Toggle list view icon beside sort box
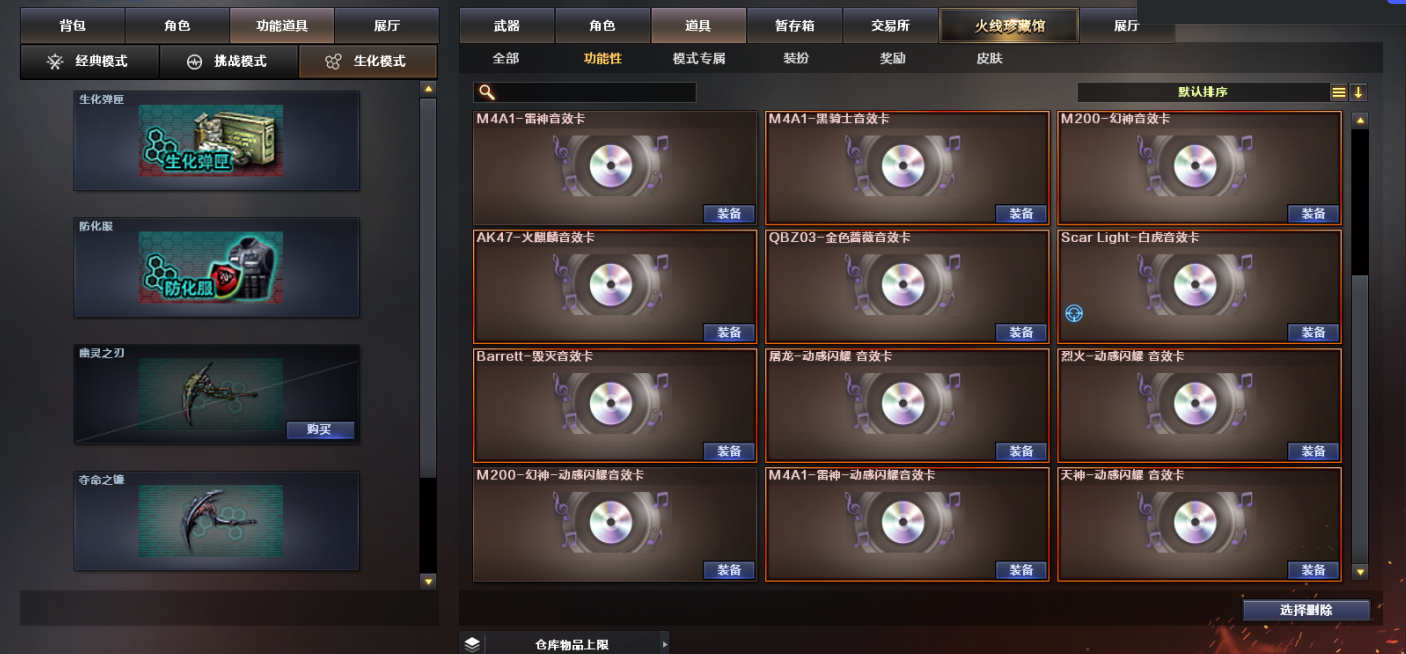 click(1338, 92)
